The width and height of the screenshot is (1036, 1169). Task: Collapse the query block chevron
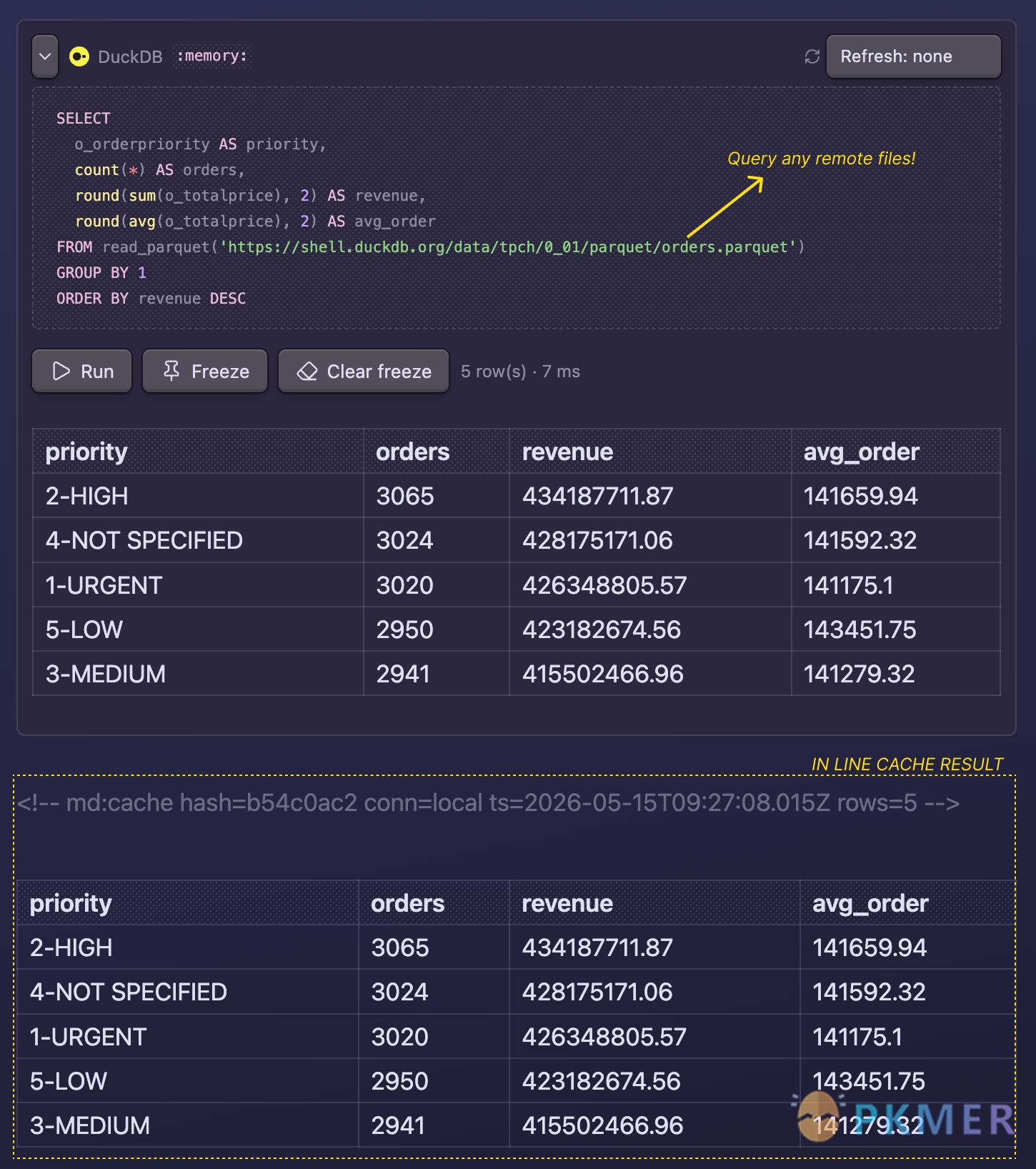[x=45, y=56]
